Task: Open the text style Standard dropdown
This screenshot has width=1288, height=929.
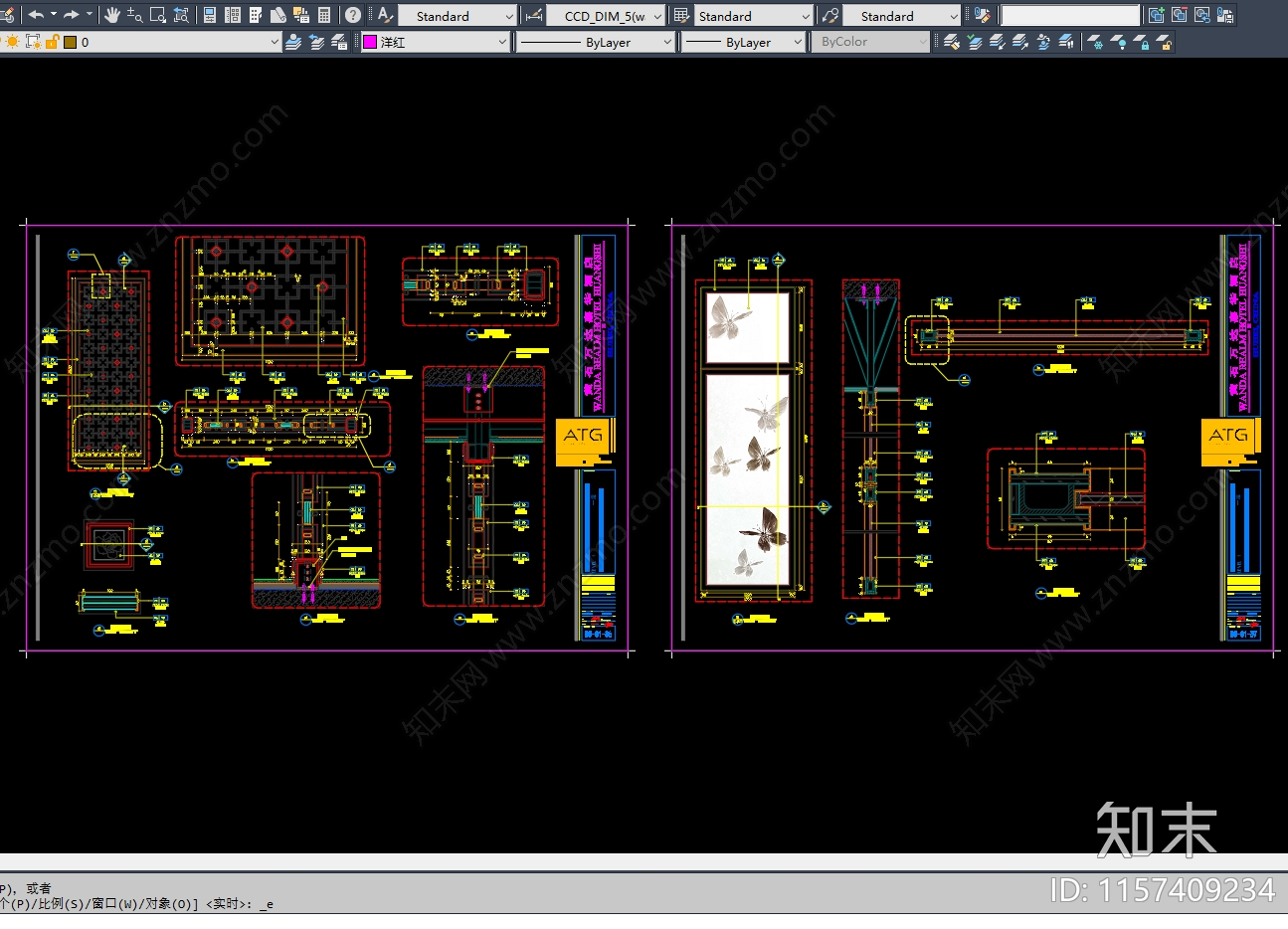Action: 458,16
